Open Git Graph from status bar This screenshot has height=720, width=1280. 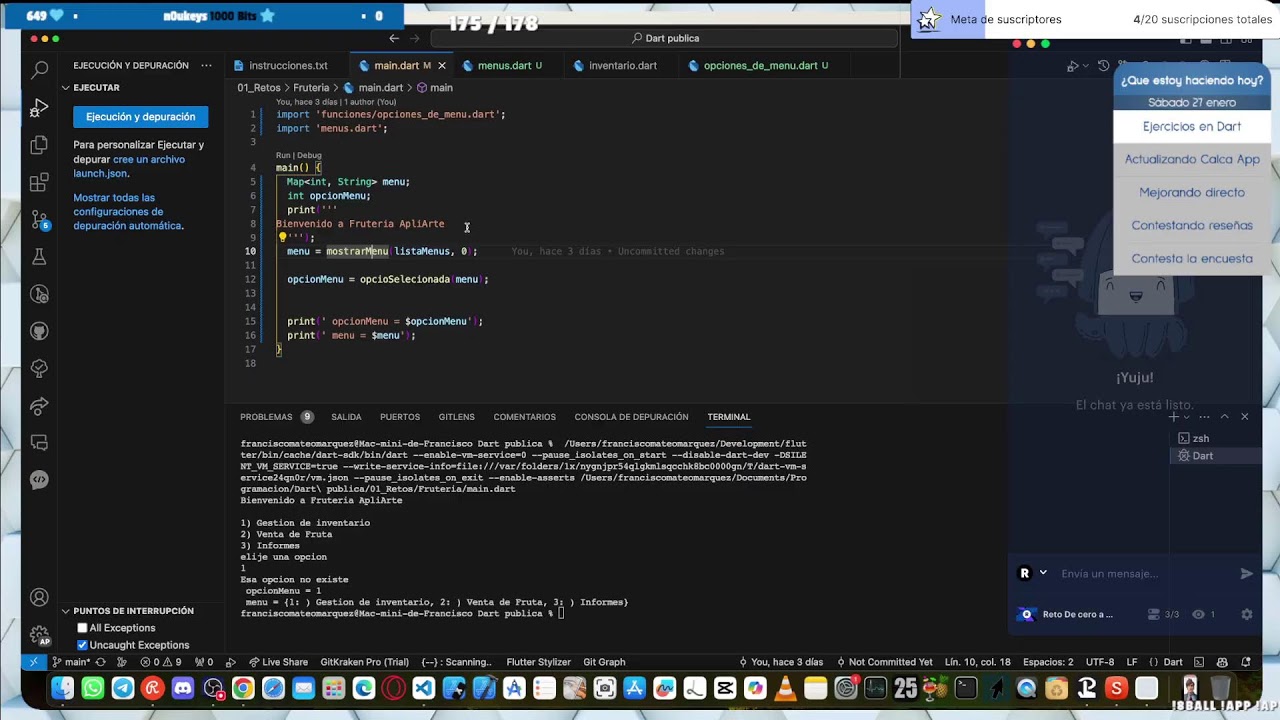point(604,662)
